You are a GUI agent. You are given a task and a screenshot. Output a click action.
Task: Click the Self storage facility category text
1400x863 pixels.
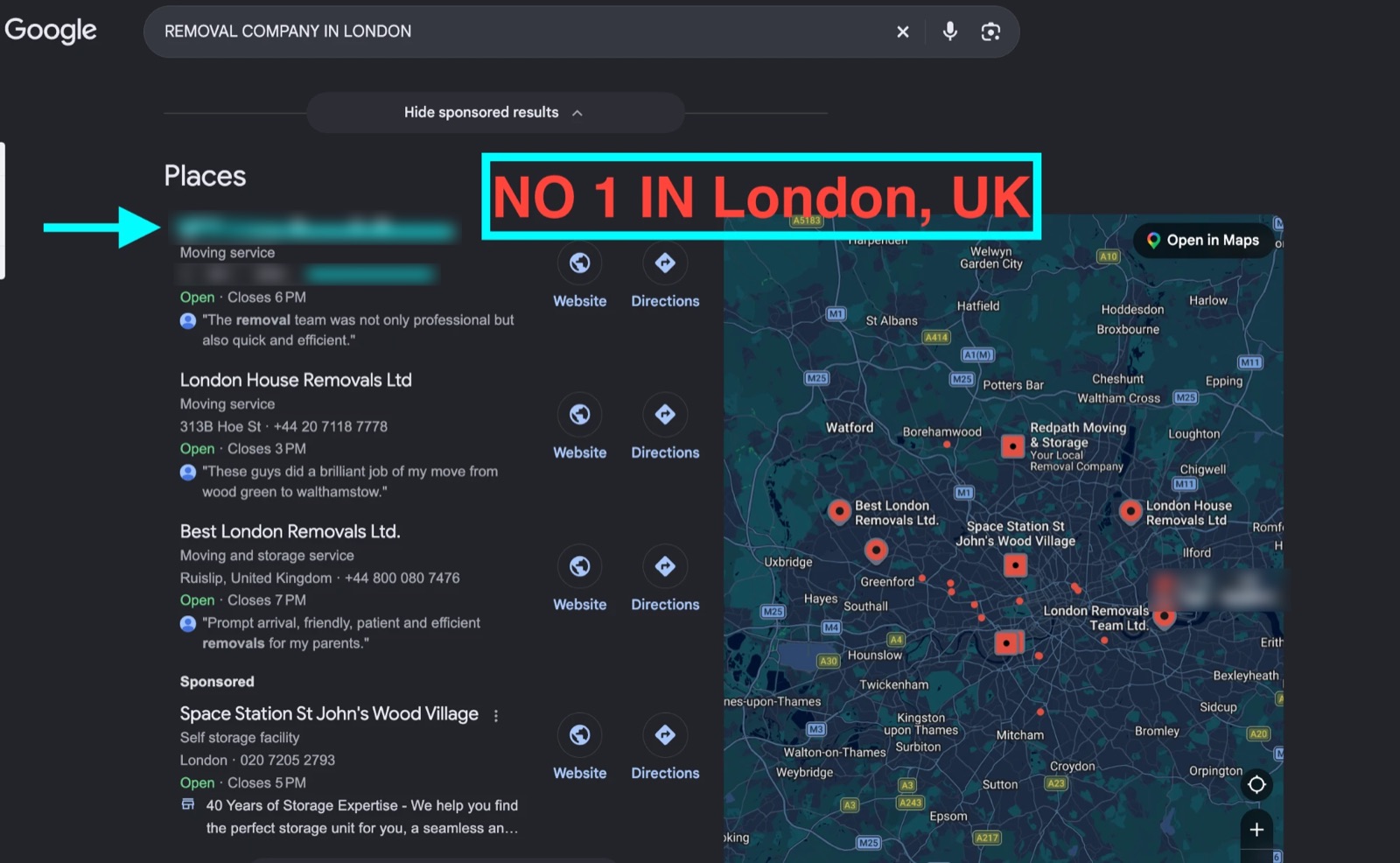pyautogui.click(x=240, y=737)
